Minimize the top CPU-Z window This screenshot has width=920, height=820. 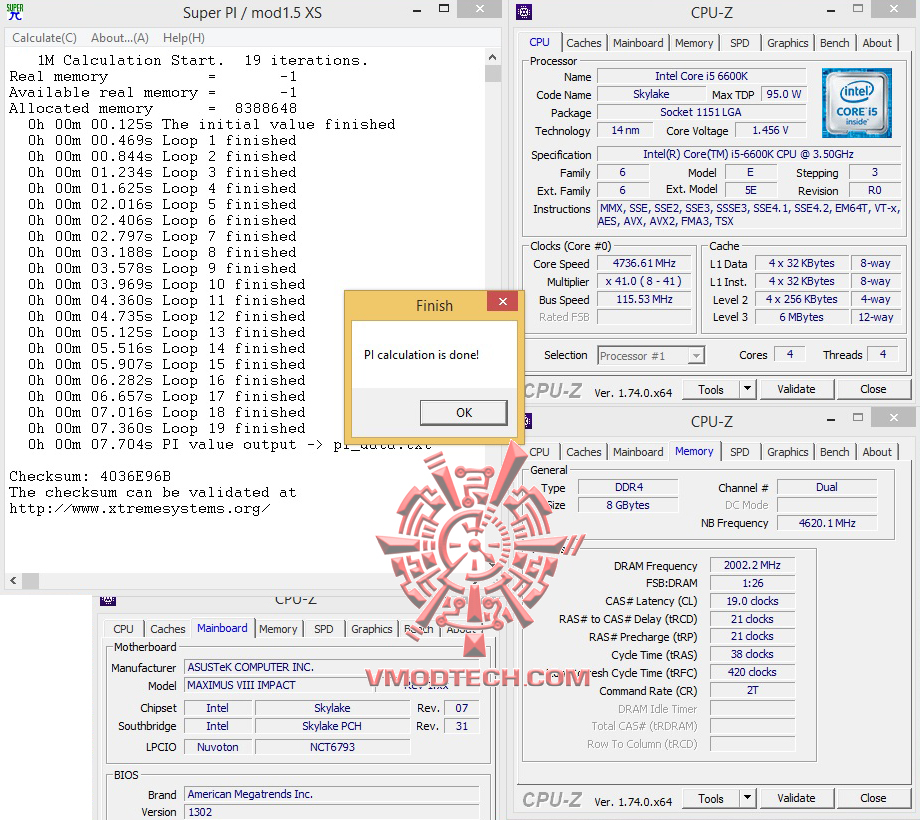click(x=831, y=11)
